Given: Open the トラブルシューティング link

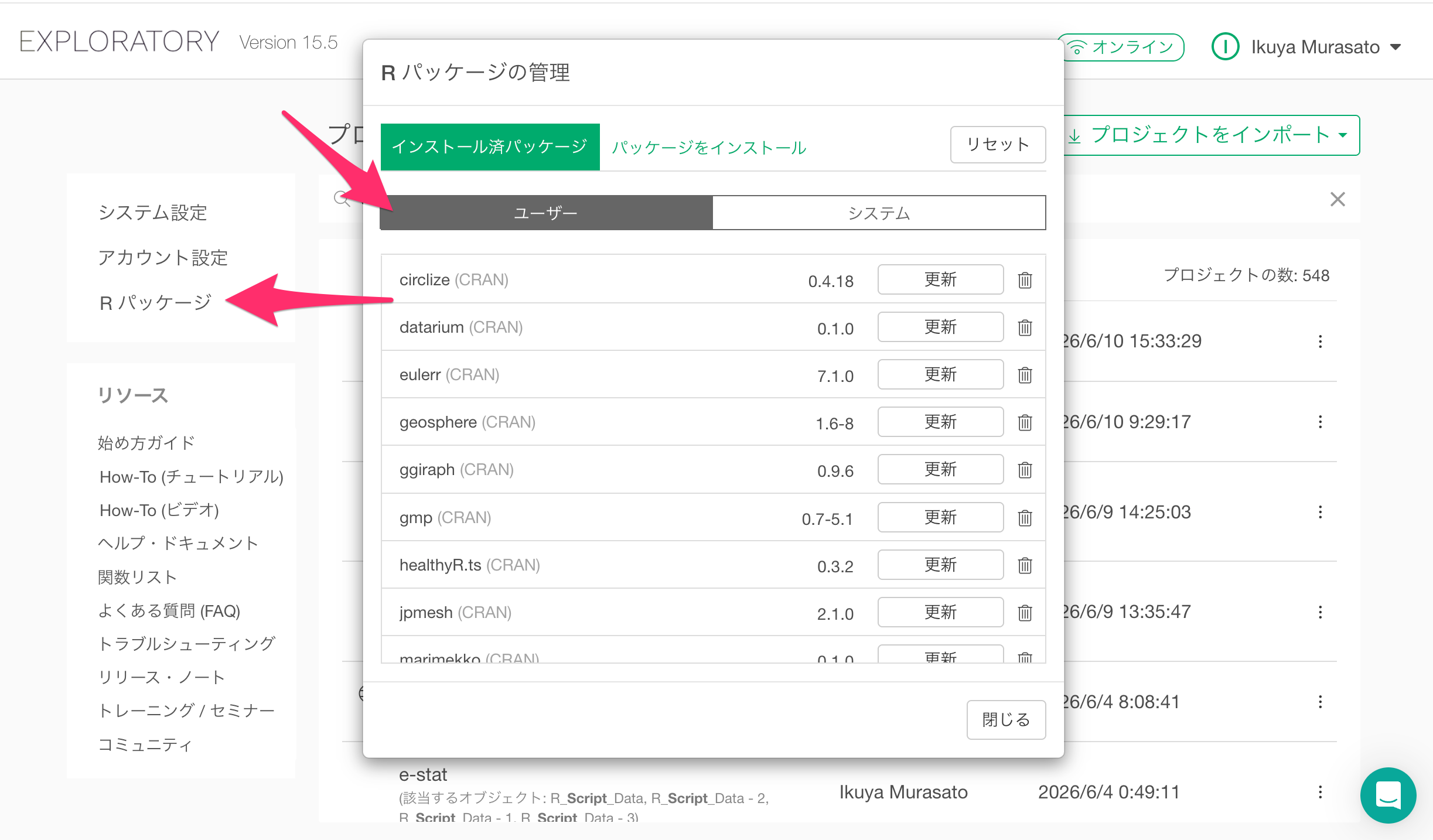Looking at the screenshot, I should click(x=186, y=644).
